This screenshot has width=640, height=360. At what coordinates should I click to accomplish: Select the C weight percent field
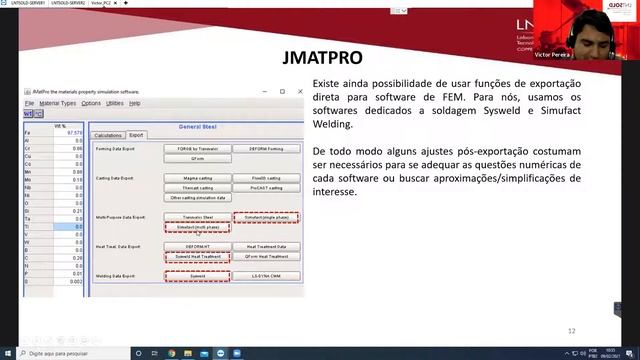pyautogui.click(x=68, y=258)
